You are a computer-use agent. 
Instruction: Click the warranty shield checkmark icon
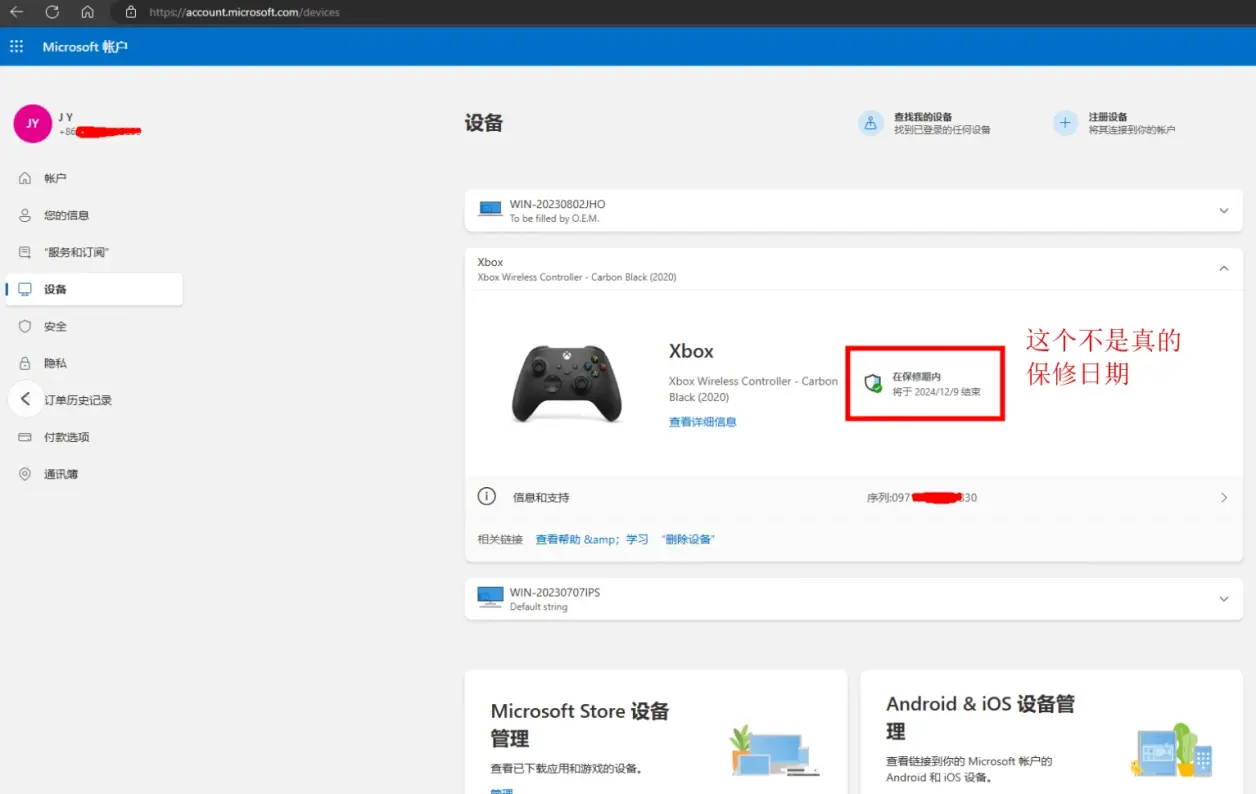[x=873, y=383]
